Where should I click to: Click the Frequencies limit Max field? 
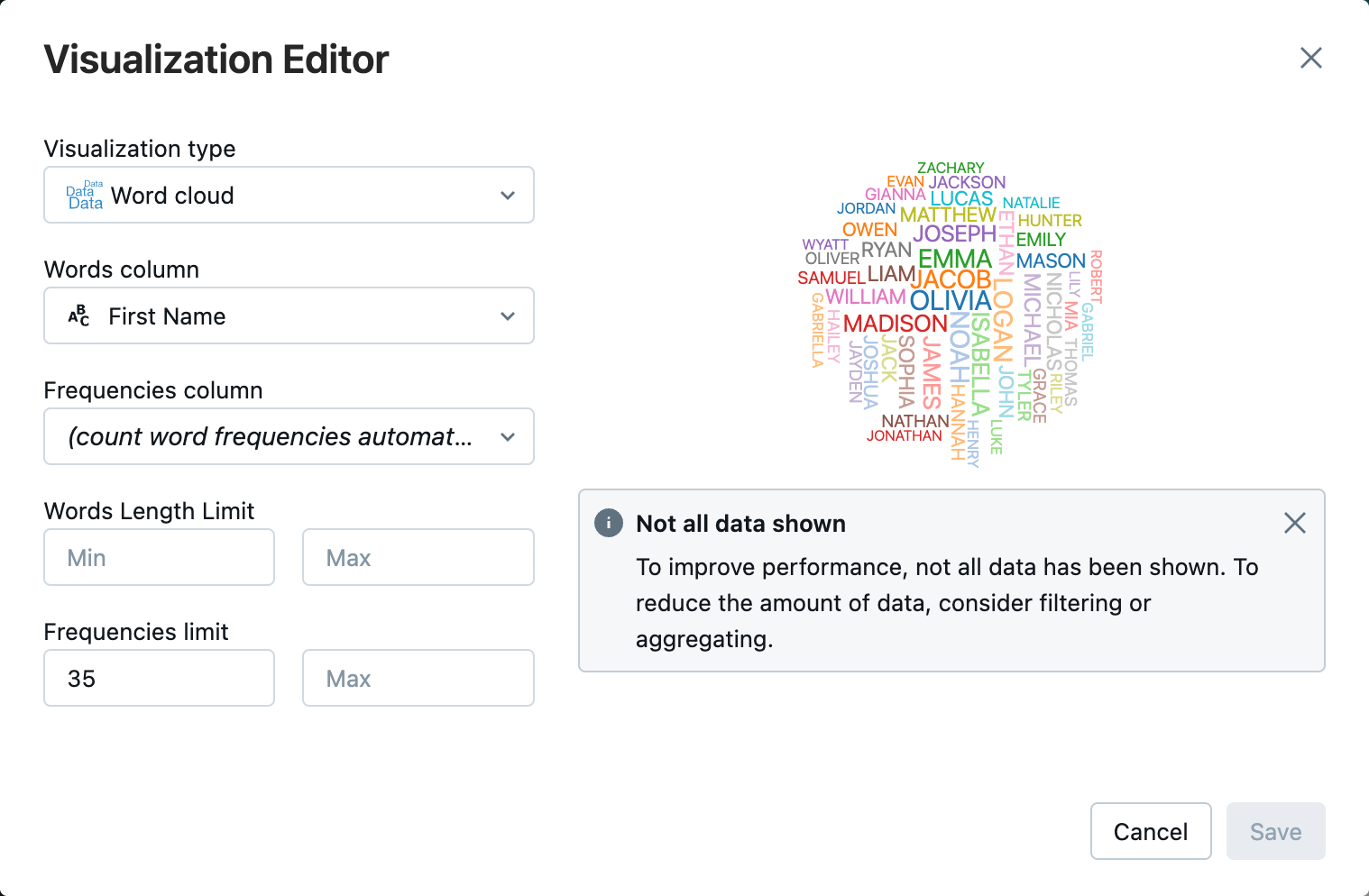pos(418,679)
